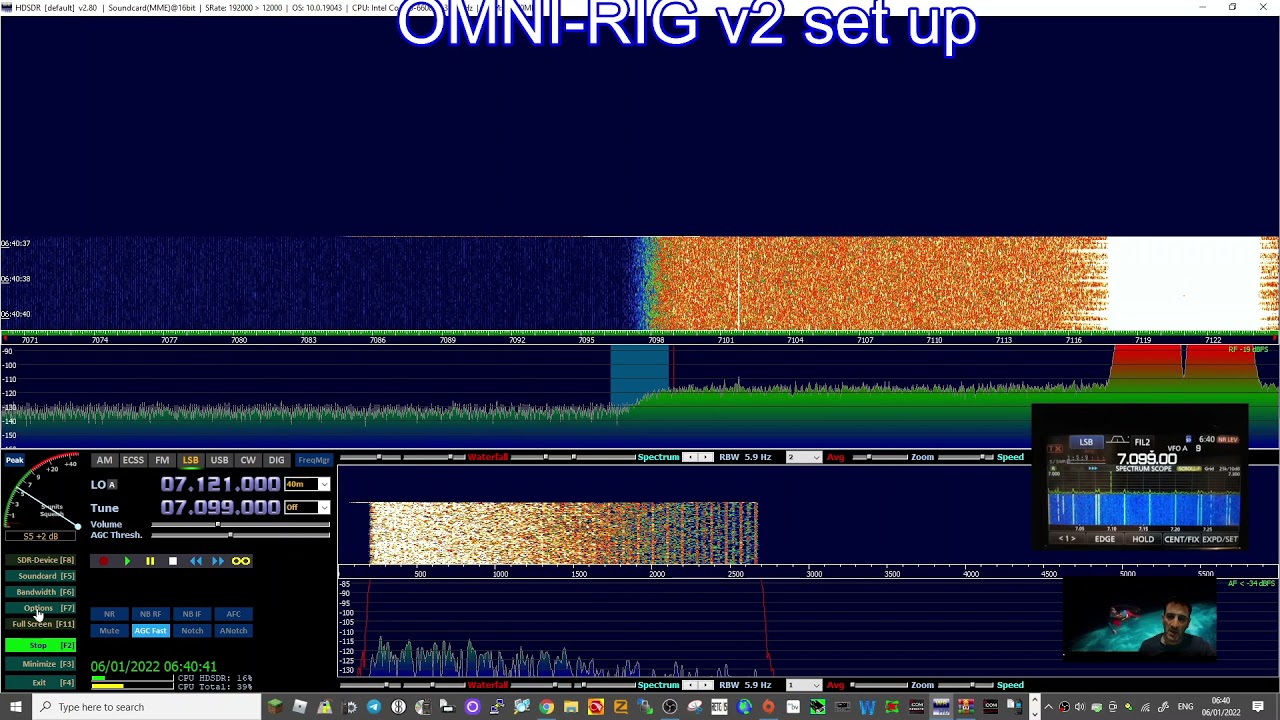The width and height of the screenshot is (1280, 720).
Task: Enable the ANotch auto notch
Action: pos(233,631)
